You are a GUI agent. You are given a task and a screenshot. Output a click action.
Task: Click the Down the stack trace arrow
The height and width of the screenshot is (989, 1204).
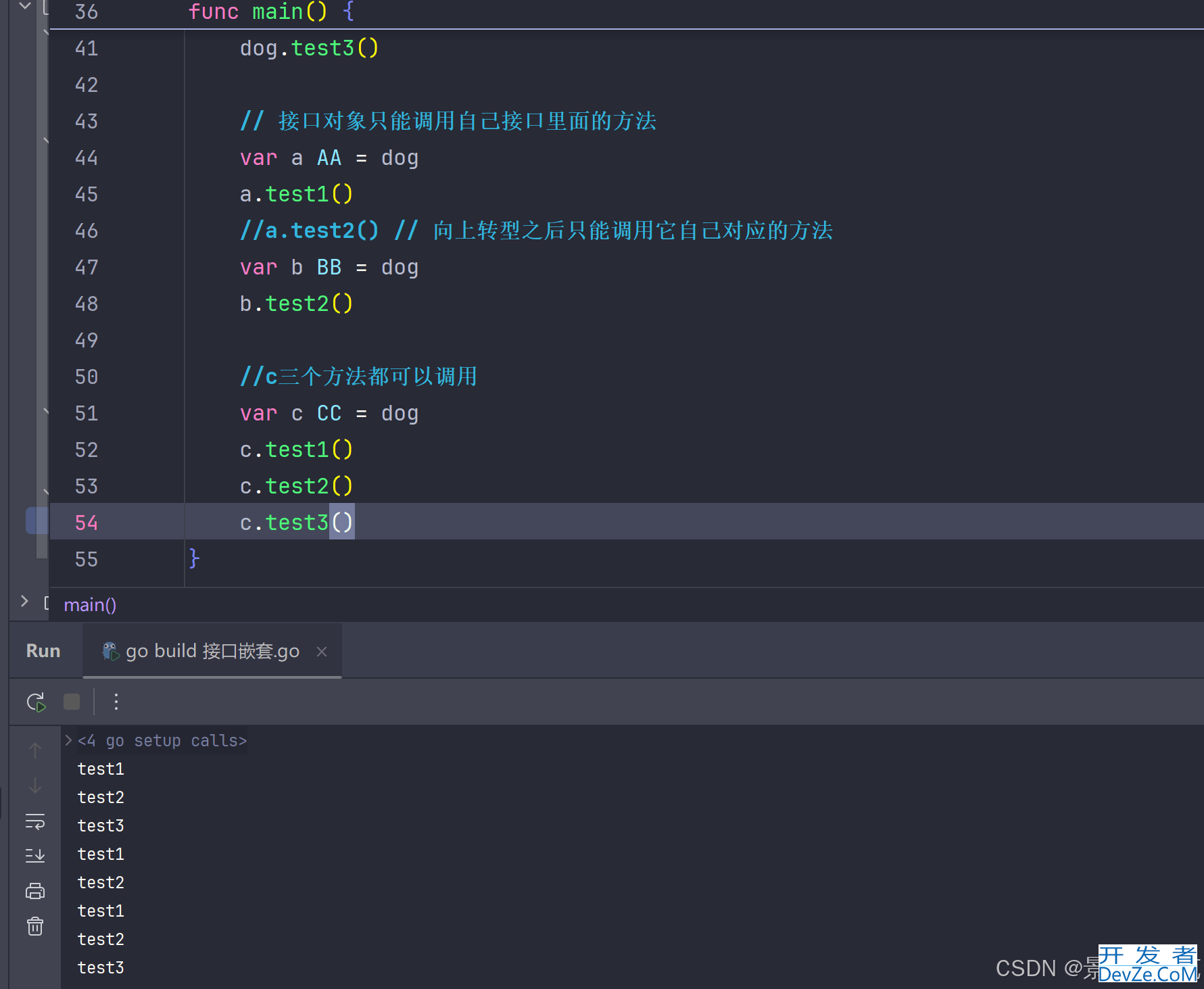click(x=35, y=786)
